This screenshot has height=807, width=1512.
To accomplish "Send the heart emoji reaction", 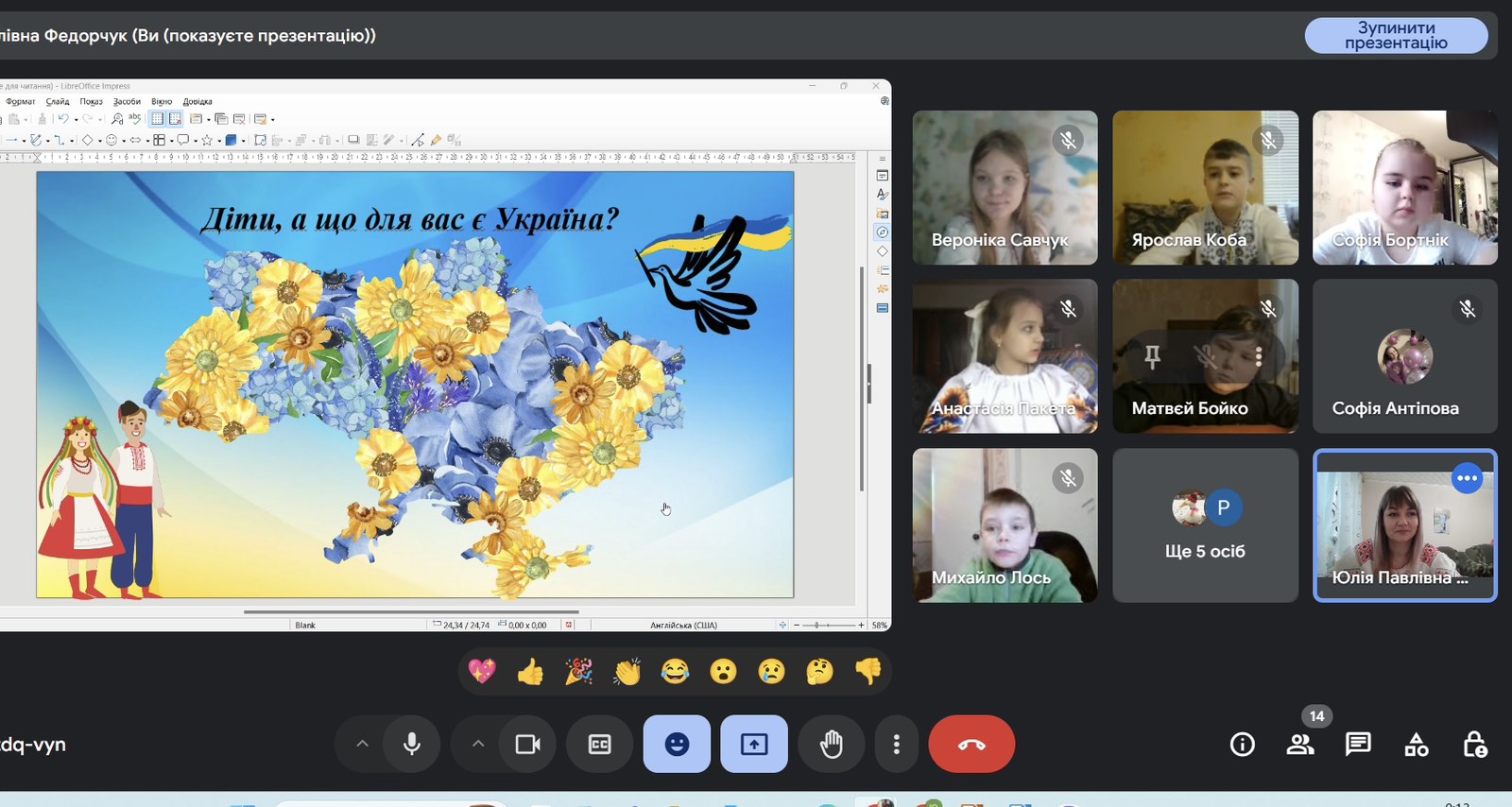I will tap(482, 672).
